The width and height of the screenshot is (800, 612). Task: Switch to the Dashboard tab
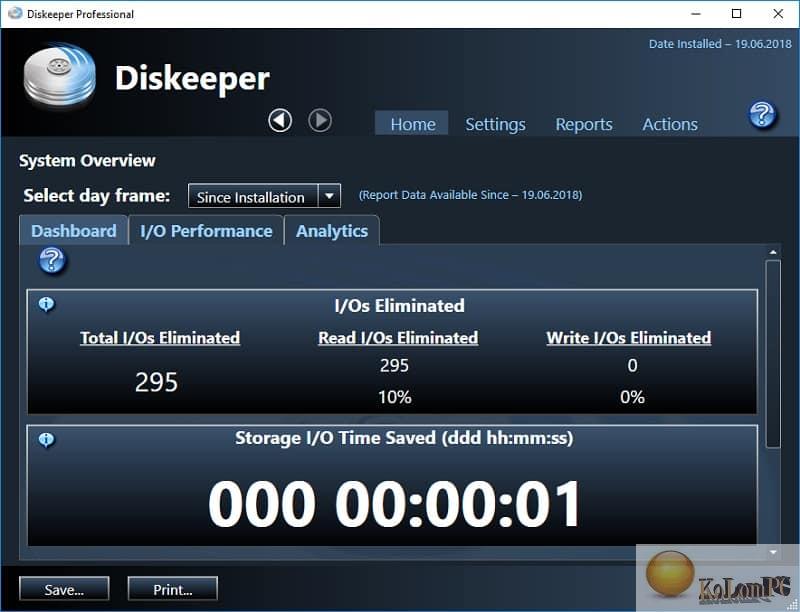[74, 231]
